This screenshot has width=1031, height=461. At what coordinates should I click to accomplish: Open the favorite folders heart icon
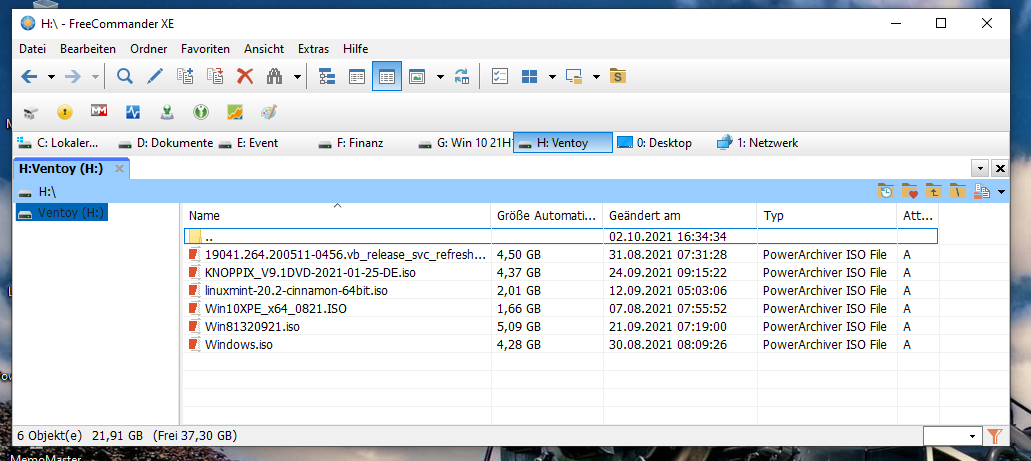(x=909, y=191)
